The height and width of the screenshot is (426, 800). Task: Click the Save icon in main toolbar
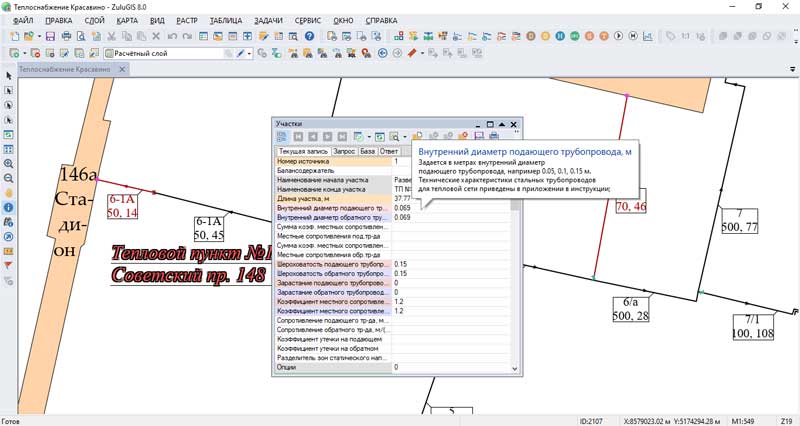coord(48,36)
